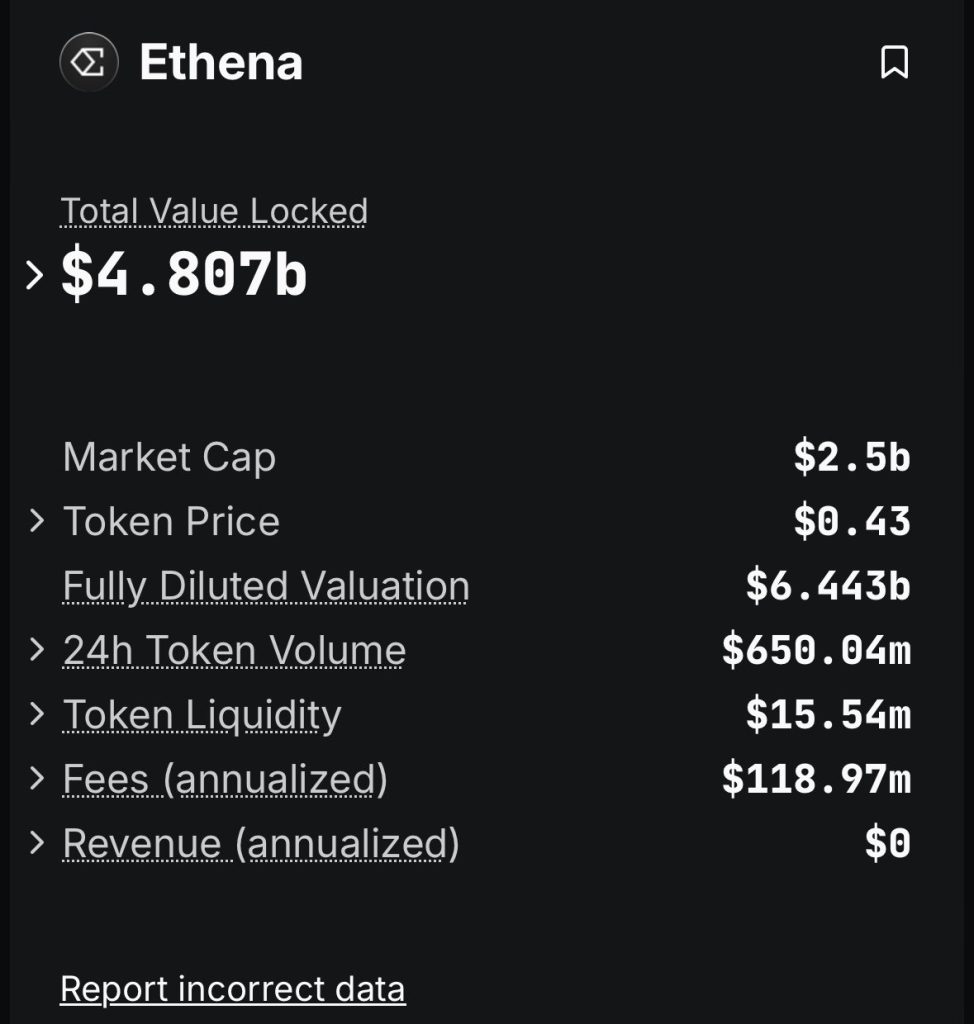Expand the 24h Token Volume chevron
This screenshot has height=1024, width=974.
coord(37,650)
